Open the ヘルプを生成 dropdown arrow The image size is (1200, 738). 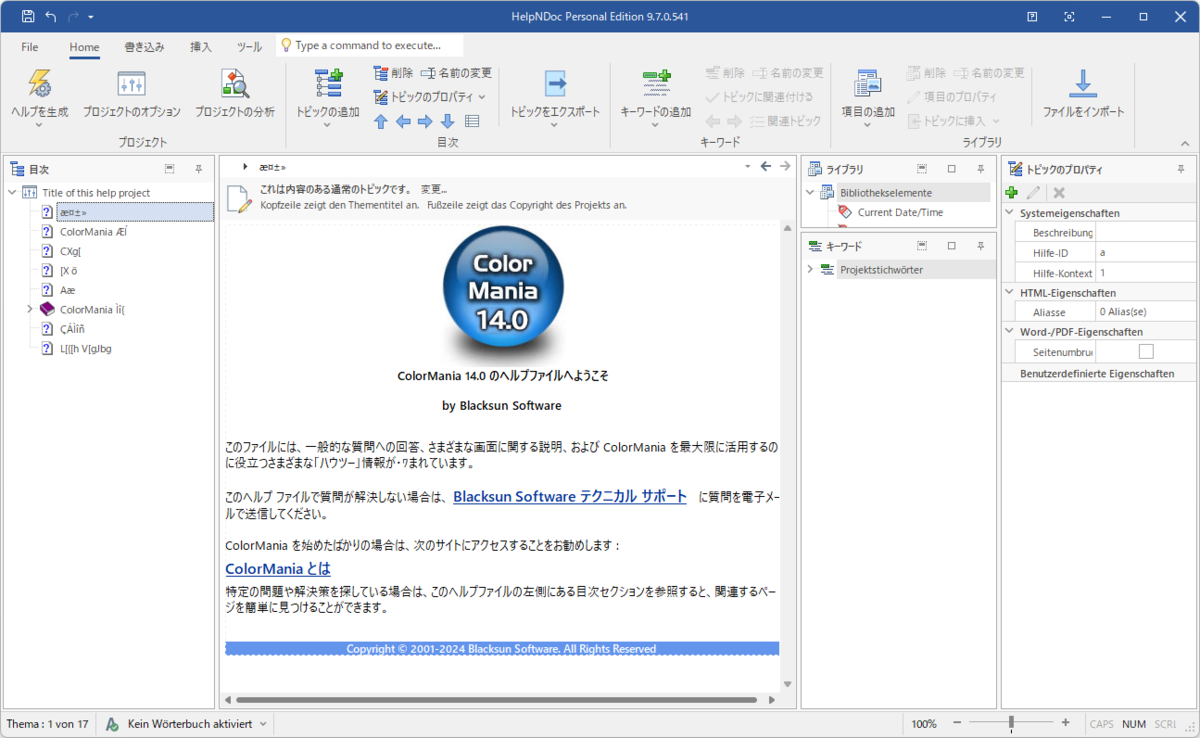[39, 125]
